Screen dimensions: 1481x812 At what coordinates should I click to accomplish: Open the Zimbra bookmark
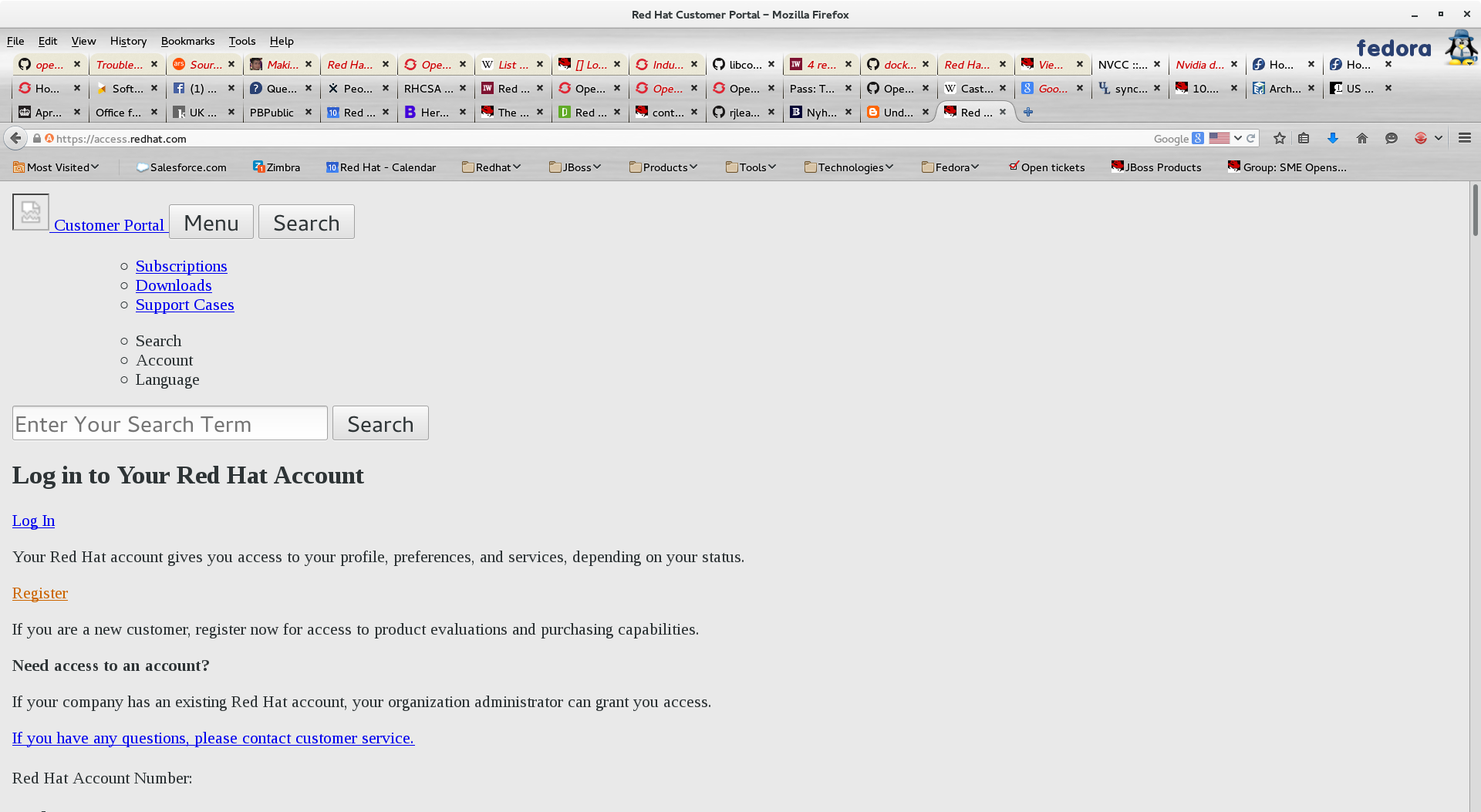(x=276, y=167)
